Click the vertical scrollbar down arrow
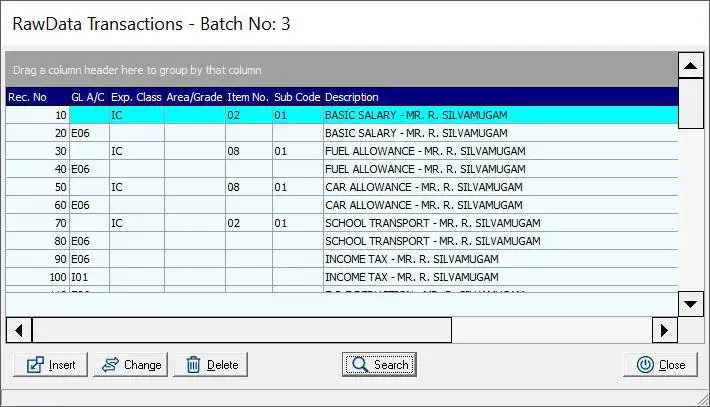 point(691,304)
